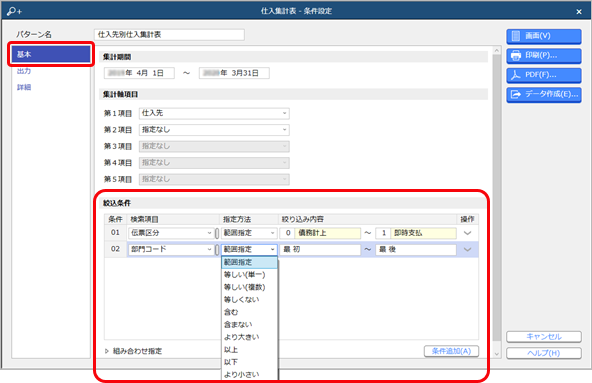Viewport: 592px width, 383px height.
Task: Select 含まない in the dropdown list
Action: tap(249, 324)
